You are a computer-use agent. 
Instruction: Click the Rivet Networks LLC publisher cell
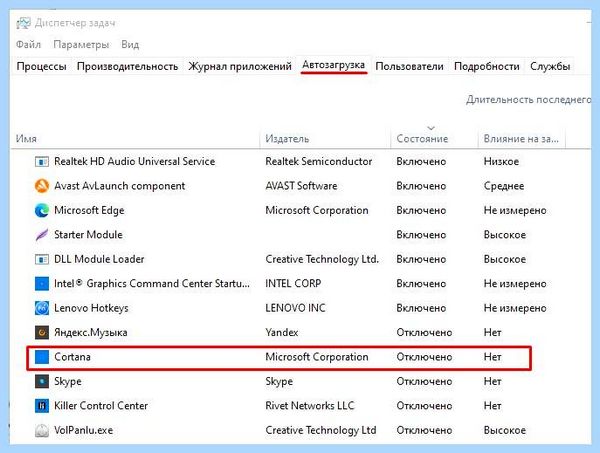tap(310, 406)
